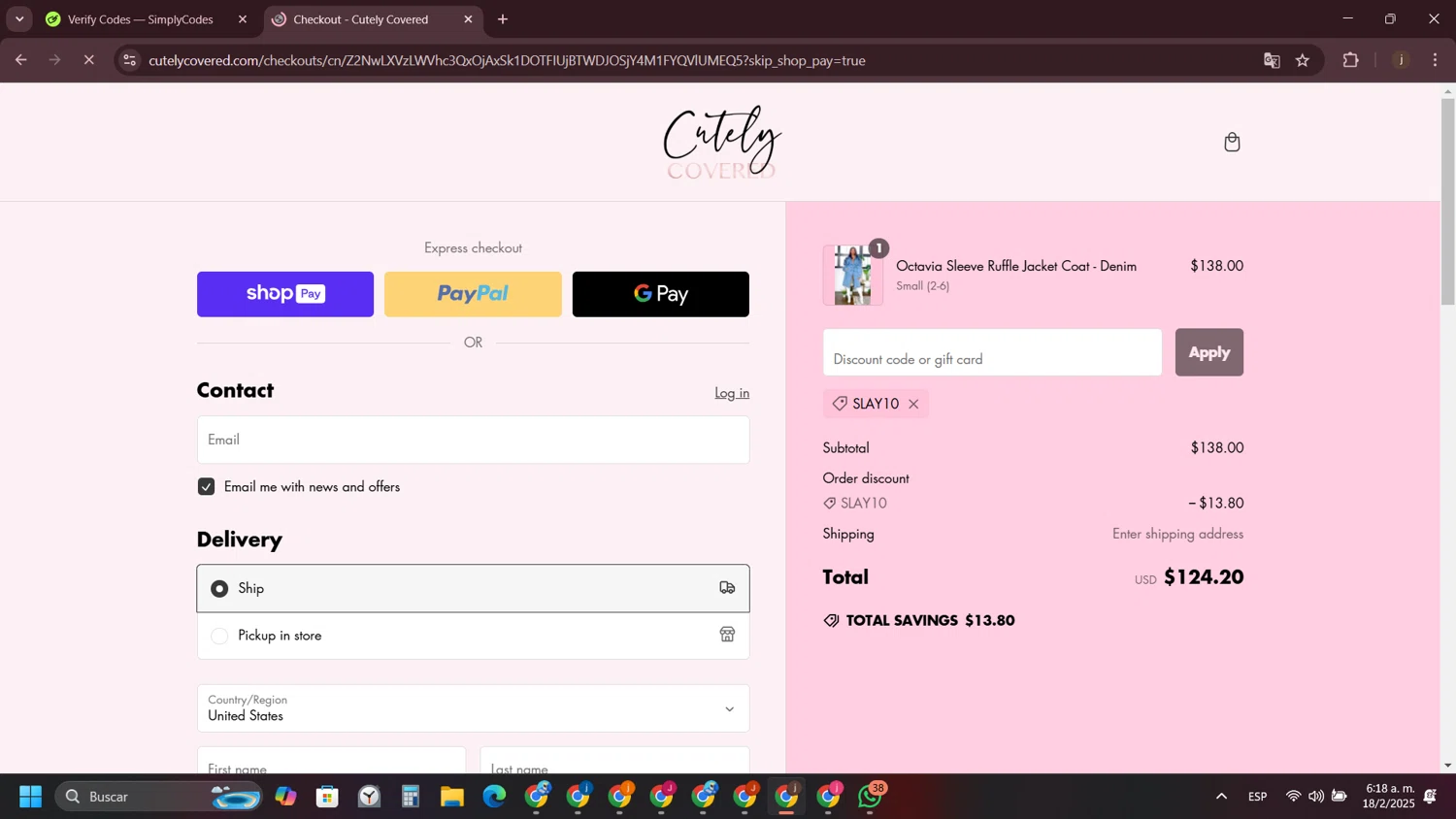Open WhatsApp from the taskbar
Screen dimensions: 1456x819
coord(871,797)
